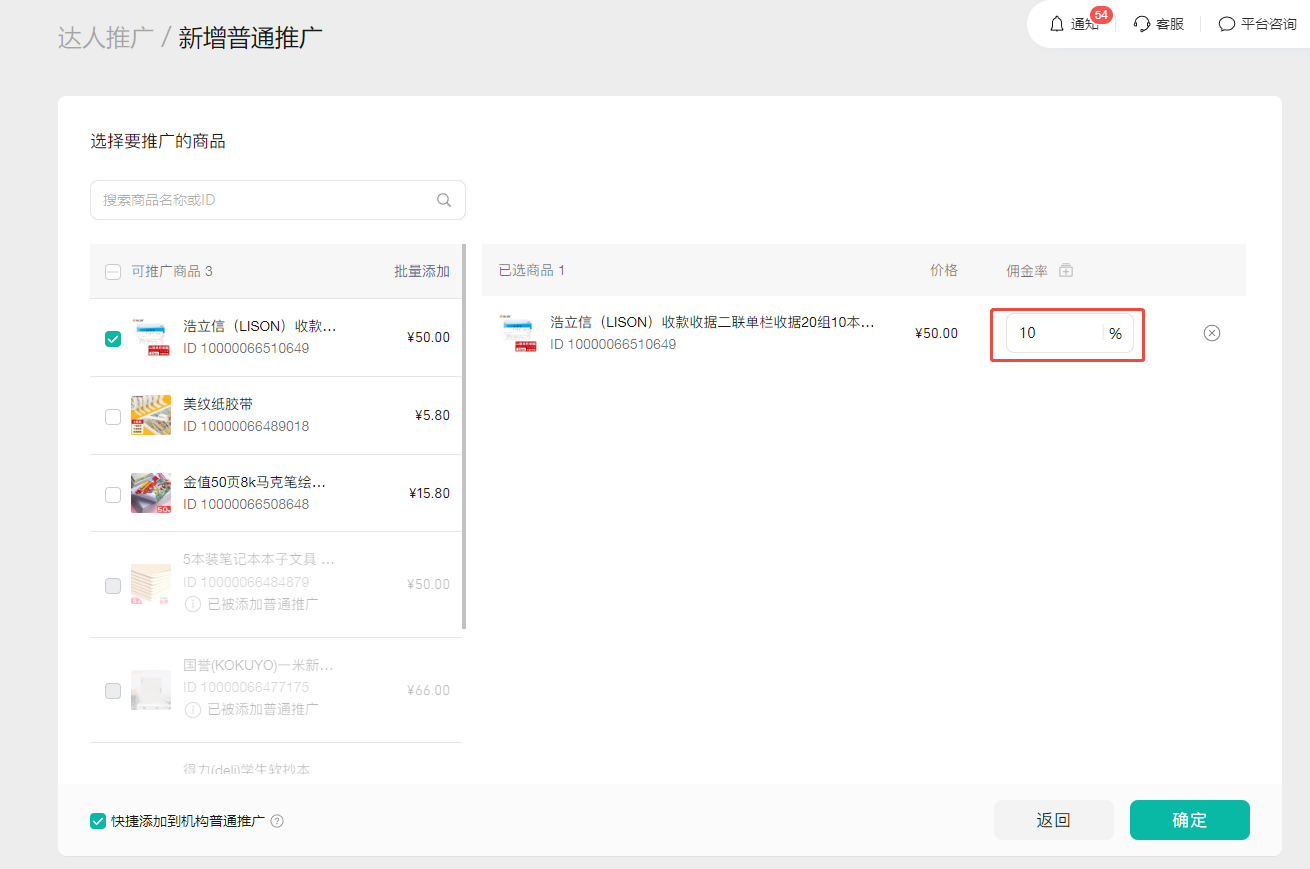Open customer service headset icon
The height and width of the screenshot is (869, 1310).
(1142, 24)
